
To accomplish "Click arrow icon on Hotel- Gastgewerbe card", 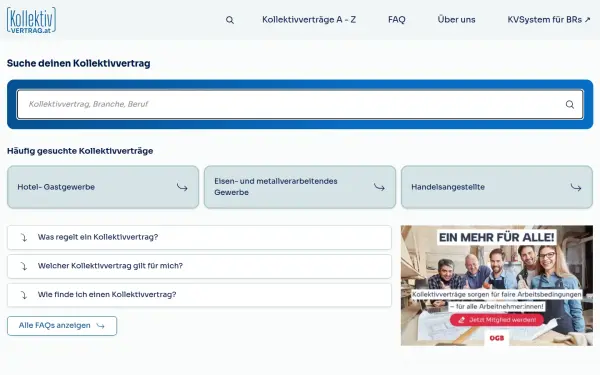I will point(182,187).
